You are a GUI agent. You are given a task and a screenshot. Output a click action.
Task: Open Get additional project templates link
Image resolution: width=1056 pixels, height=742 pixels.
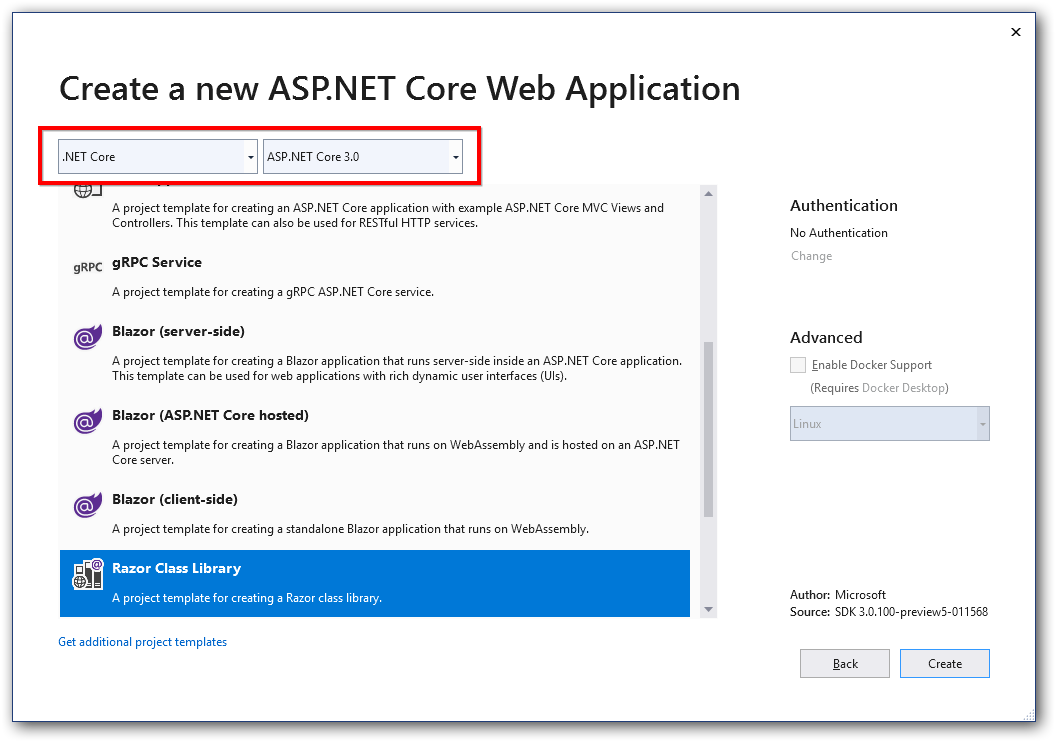[142, 641]
